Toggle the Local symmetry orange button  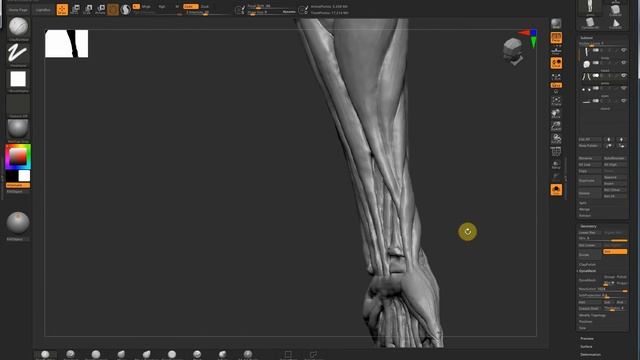556,63
